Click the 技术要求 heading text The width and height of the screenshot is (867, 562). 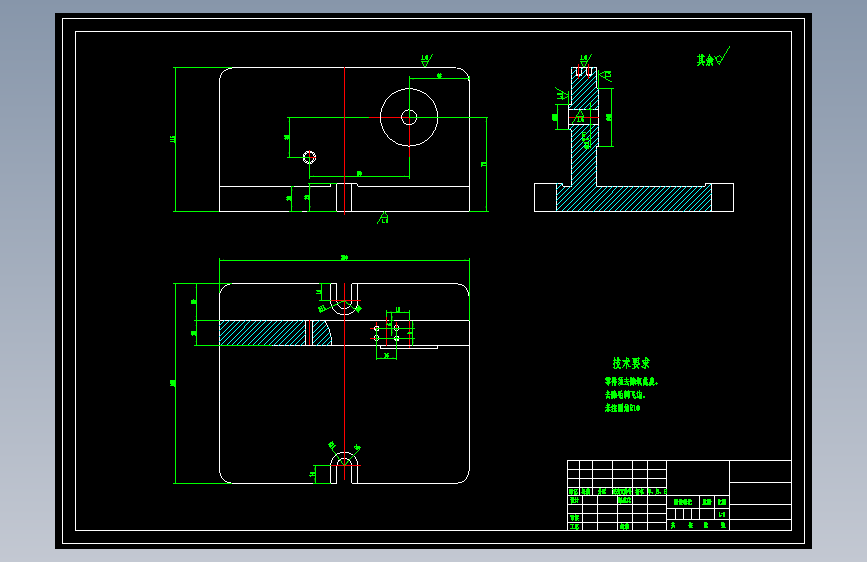pos(631,363)
